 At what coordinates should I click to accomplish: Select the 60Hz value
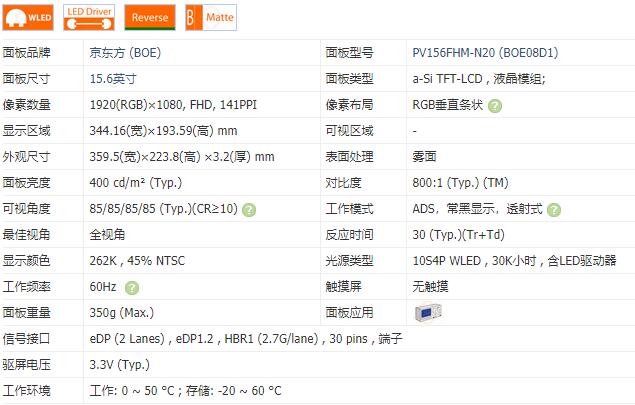tap(103, 287)
